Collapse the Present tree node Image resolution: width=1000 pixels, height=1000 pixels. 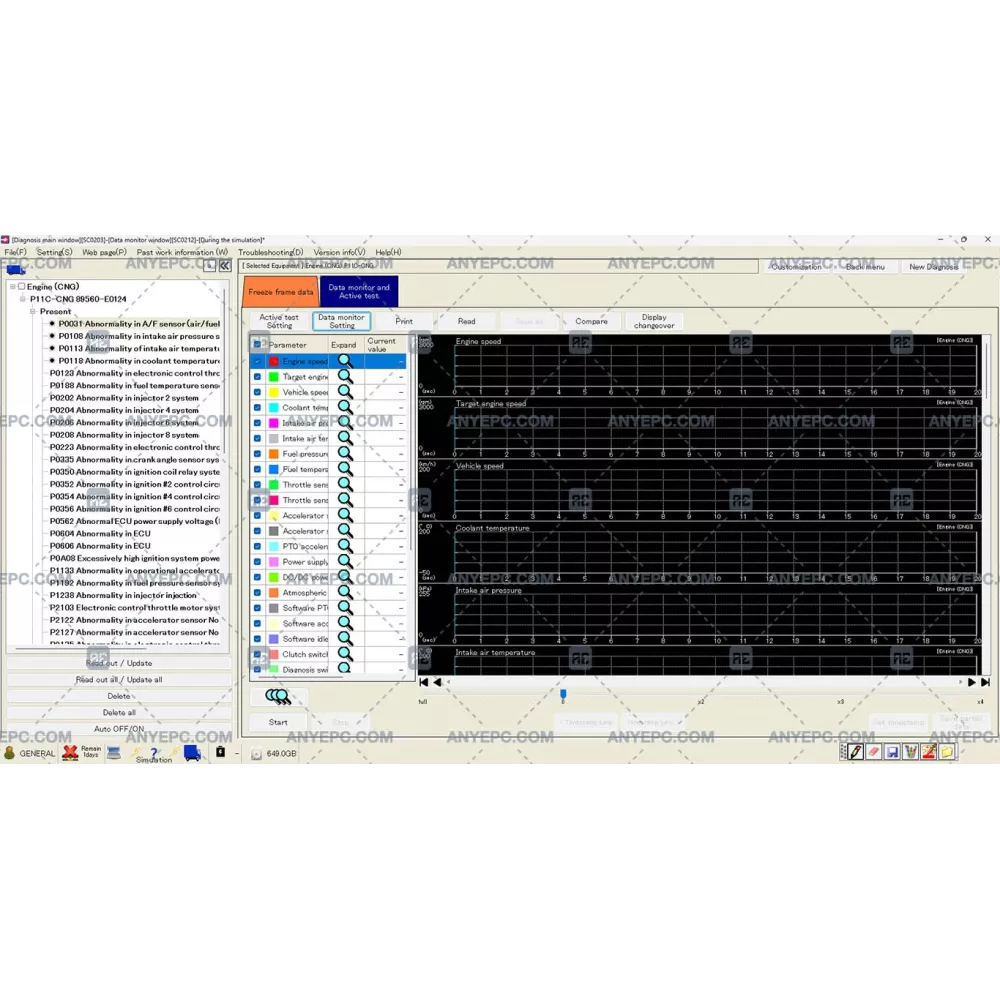point(33,312)
